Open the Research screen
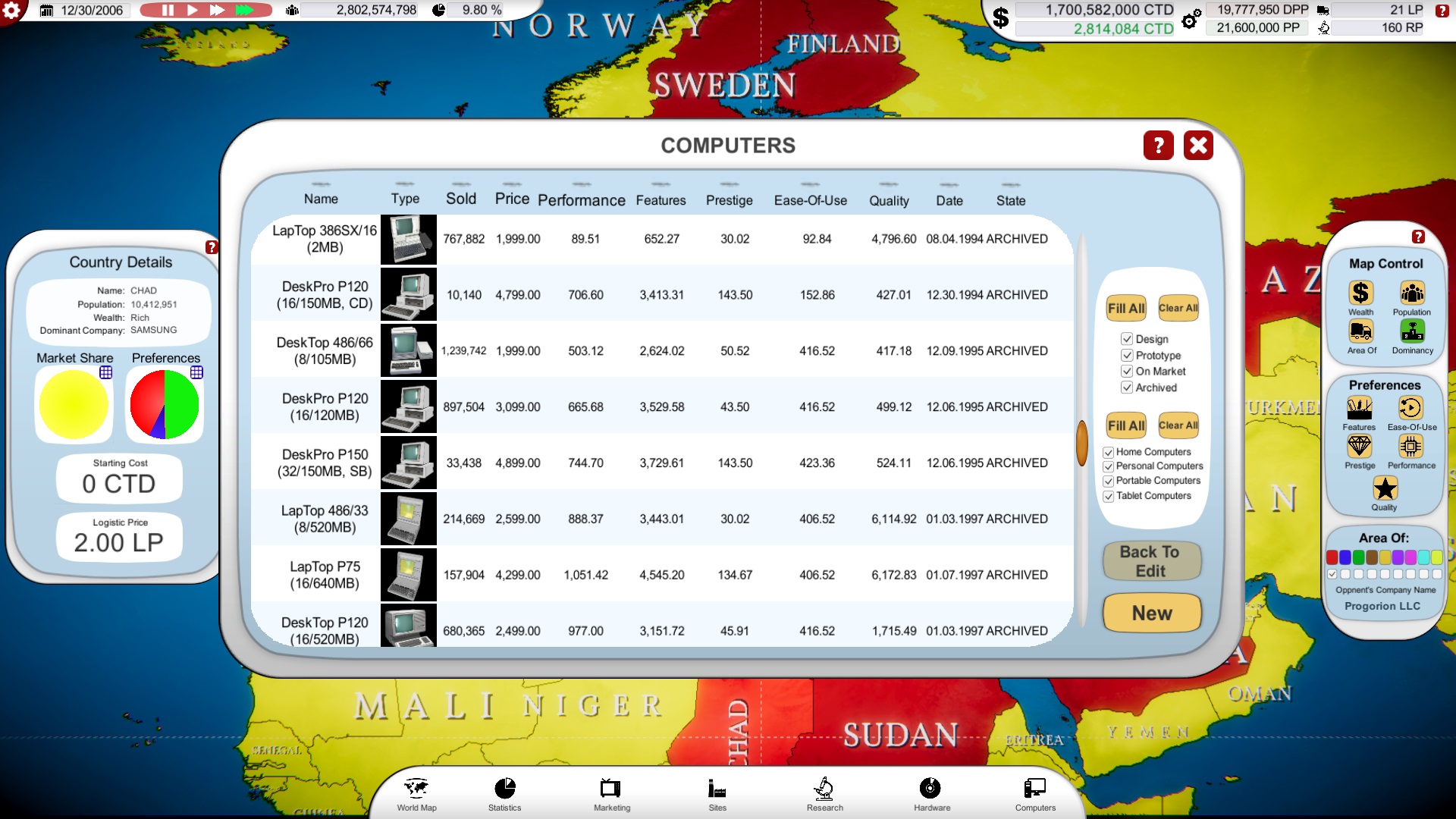1456x819 pixels. click(x=824, y=794)
